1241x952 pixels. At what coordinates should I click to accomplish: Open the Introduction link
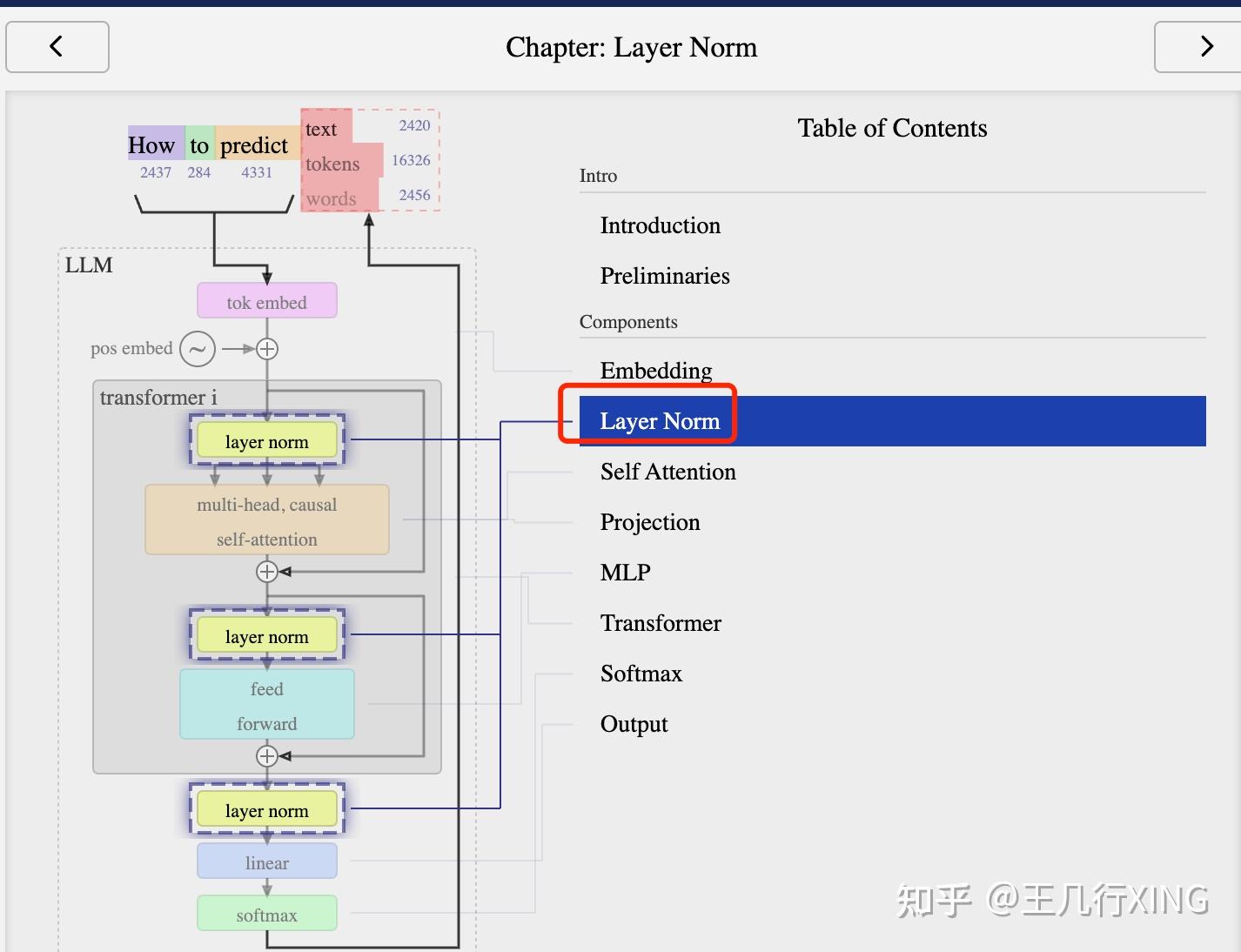click(660, 225)
